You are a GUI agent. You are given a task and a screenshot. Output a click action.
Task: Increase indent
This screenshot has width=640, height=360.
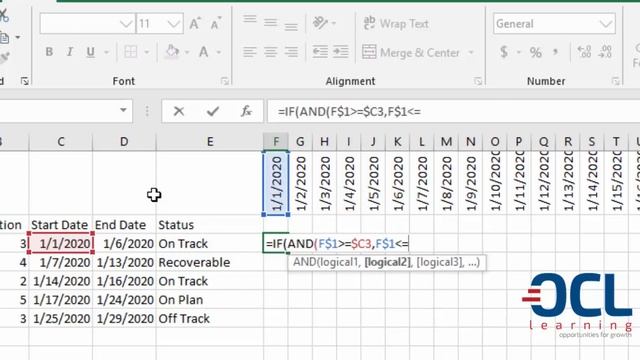pos(341,52)
